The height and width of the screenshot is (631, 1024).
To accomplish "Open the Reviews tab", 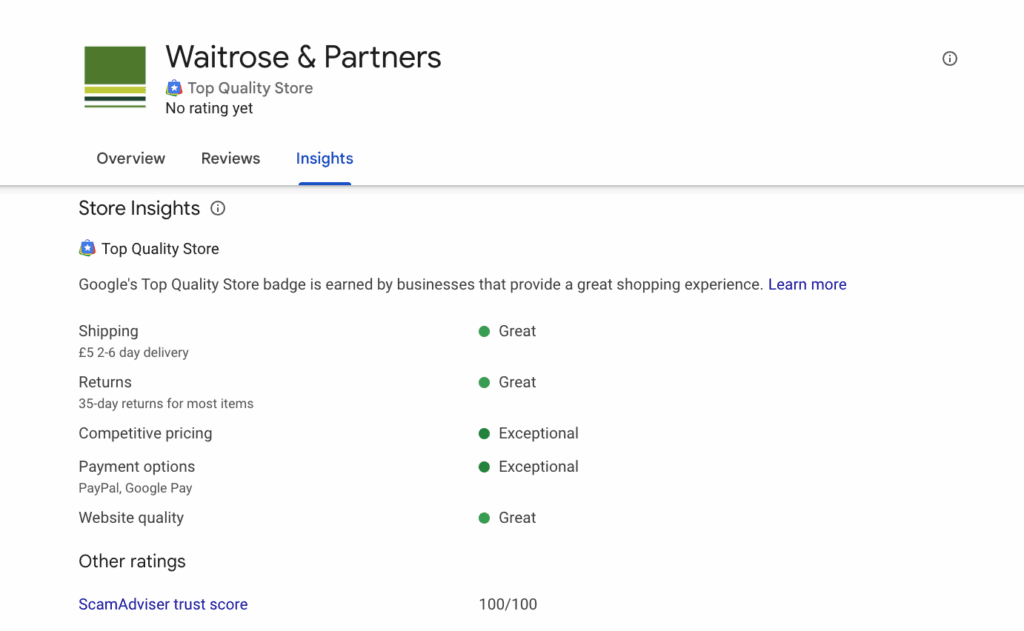I will [231, 158].
